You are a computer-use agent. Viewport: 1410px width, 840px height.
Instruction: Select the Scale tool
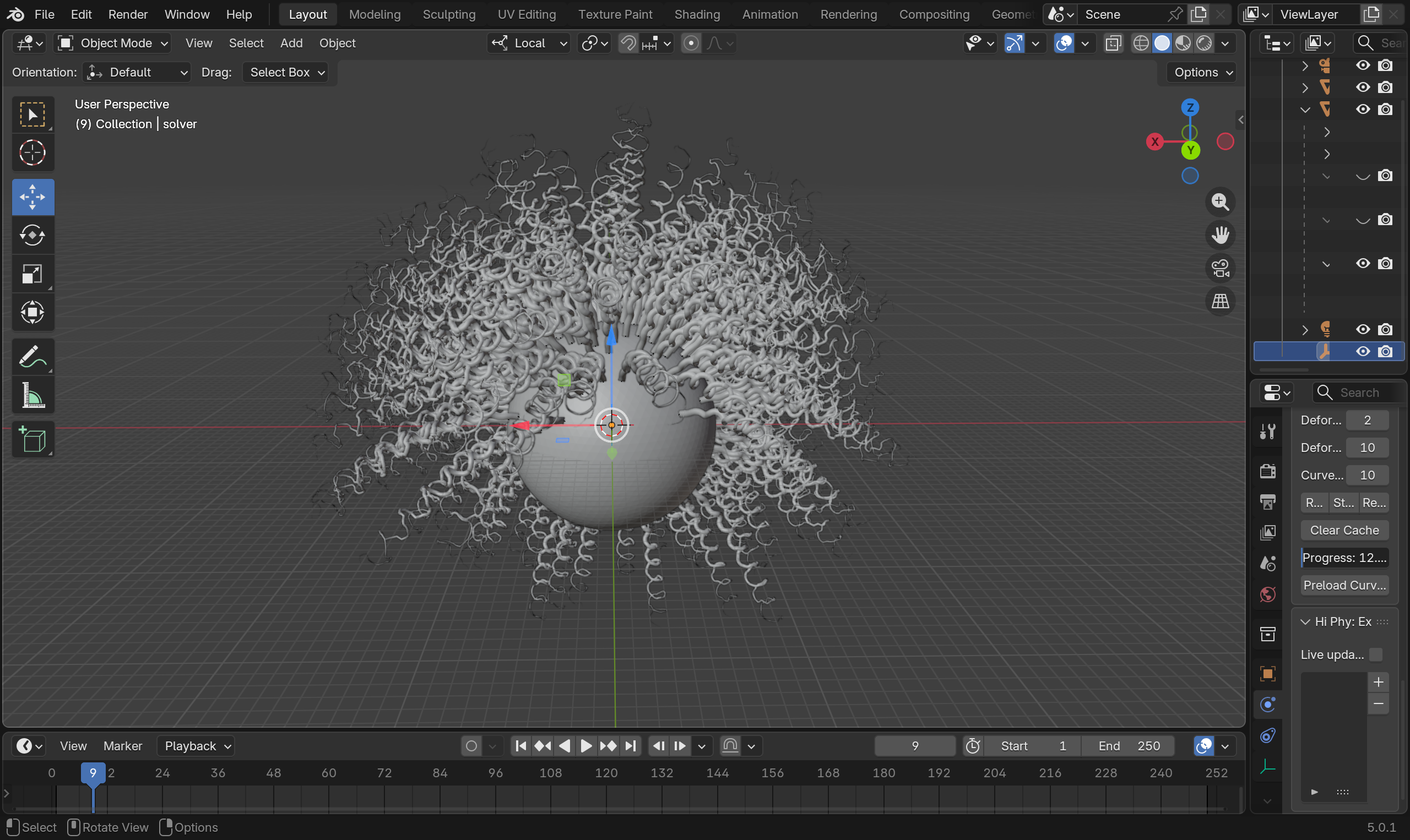[x=33, y=274]
